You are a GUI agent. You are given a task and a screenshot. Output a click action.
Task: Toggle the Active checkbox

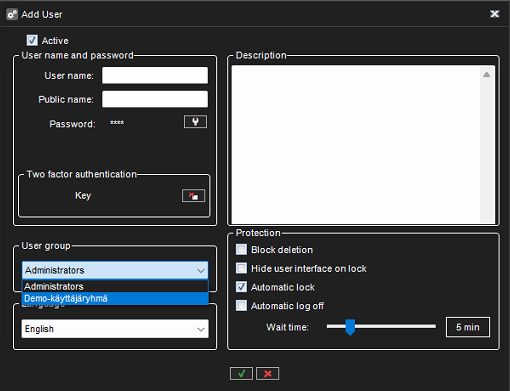tap(32, 41)
